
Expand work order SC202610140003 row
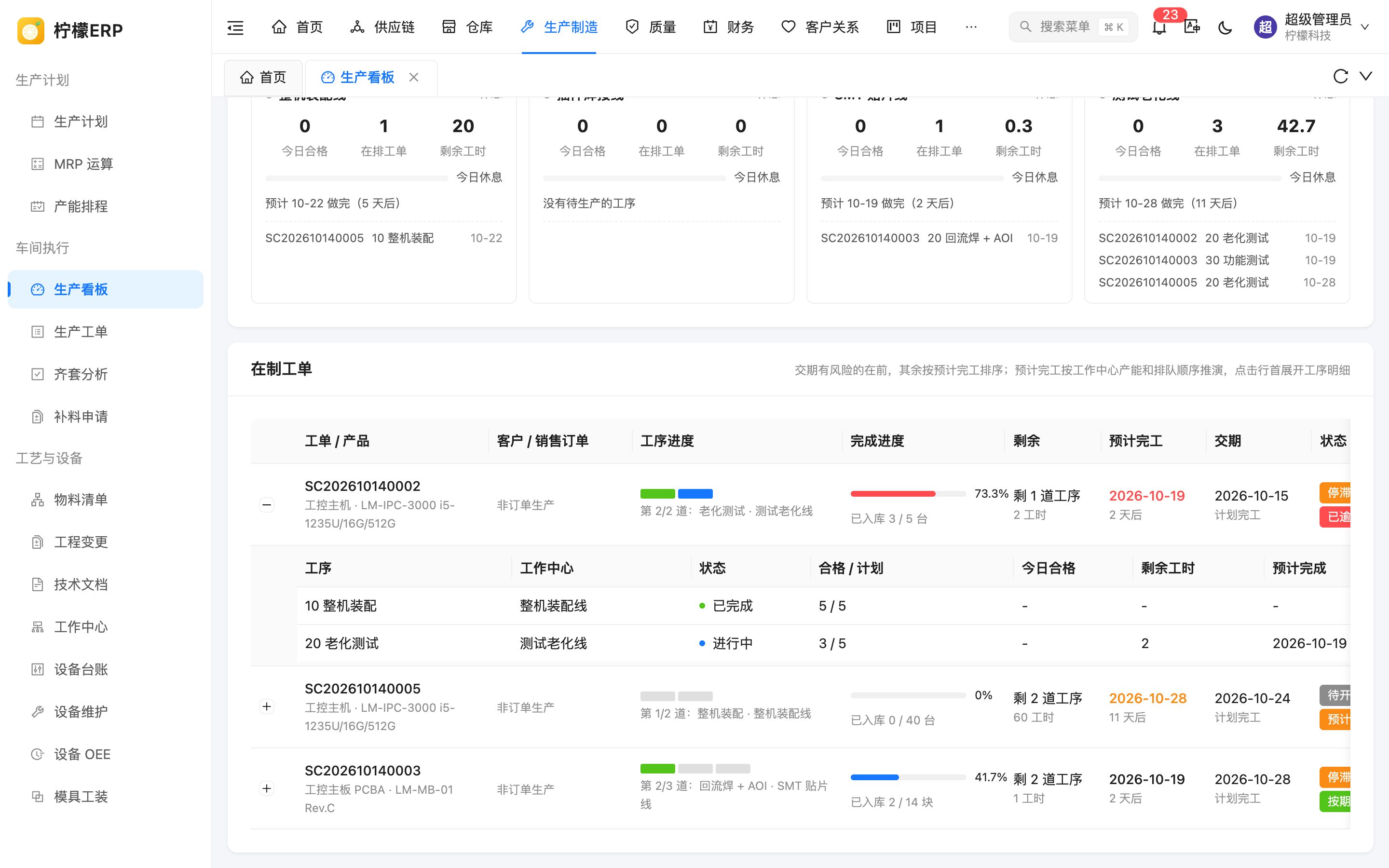267,789
